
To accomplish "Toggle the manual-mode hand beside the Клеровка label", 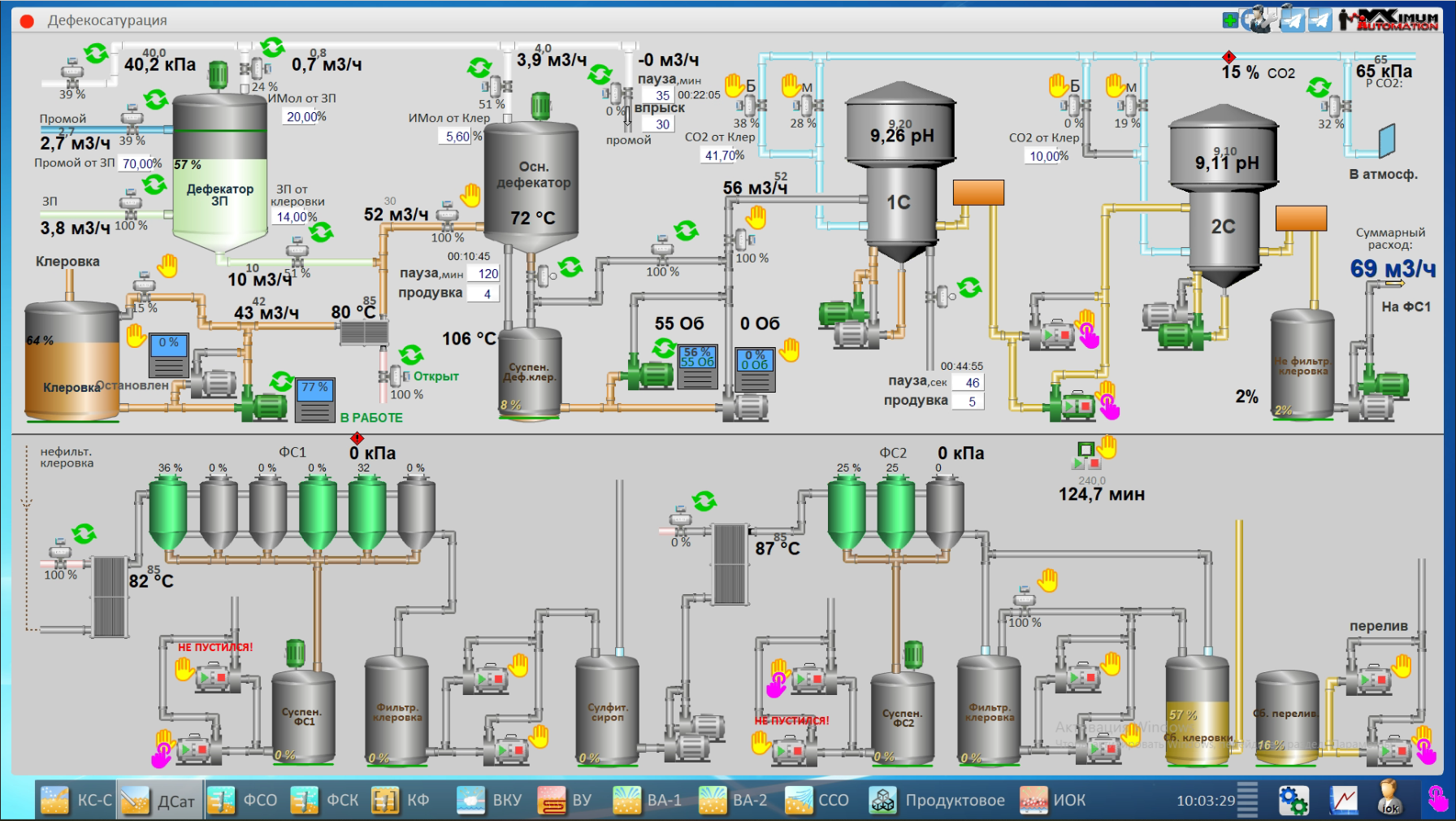I will pos(168,265).
